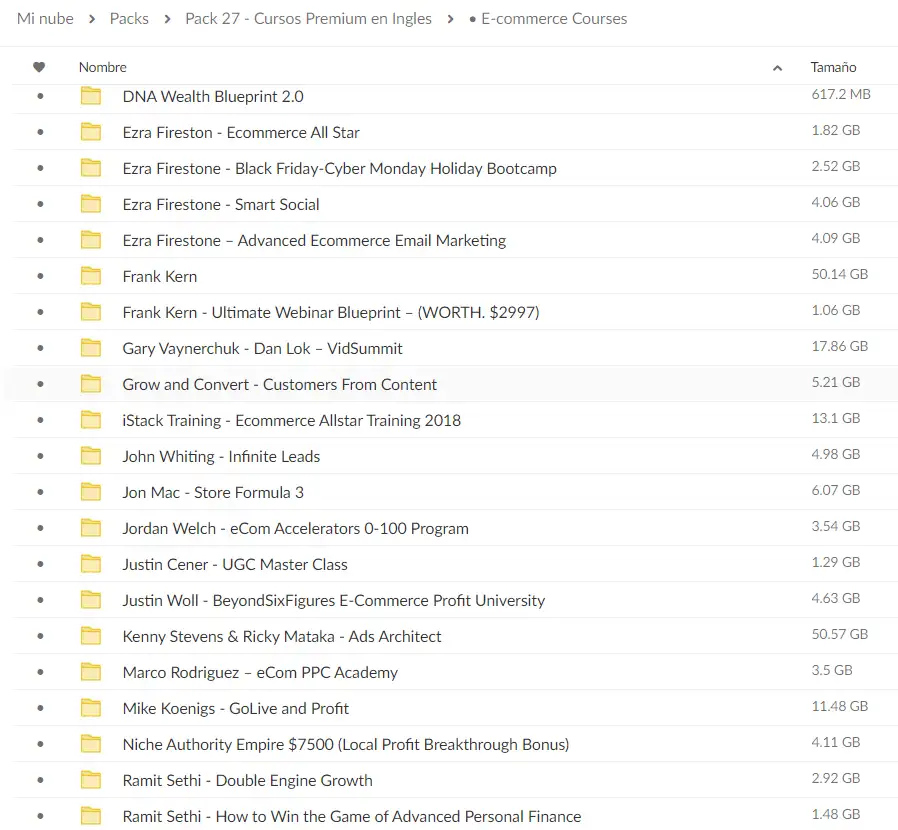Toggle favorite dot for iStack Training row
This screenshot has height=830, width=898.
tap(40, 420)
